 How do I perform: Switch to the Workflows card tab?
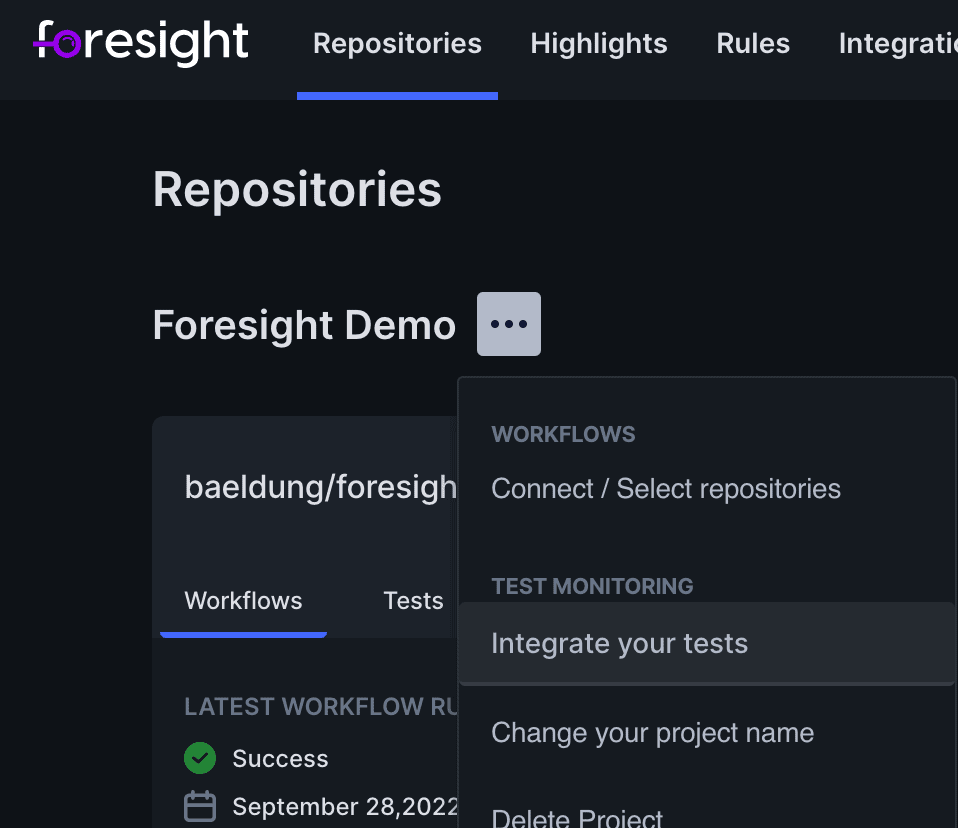[243, 601]
